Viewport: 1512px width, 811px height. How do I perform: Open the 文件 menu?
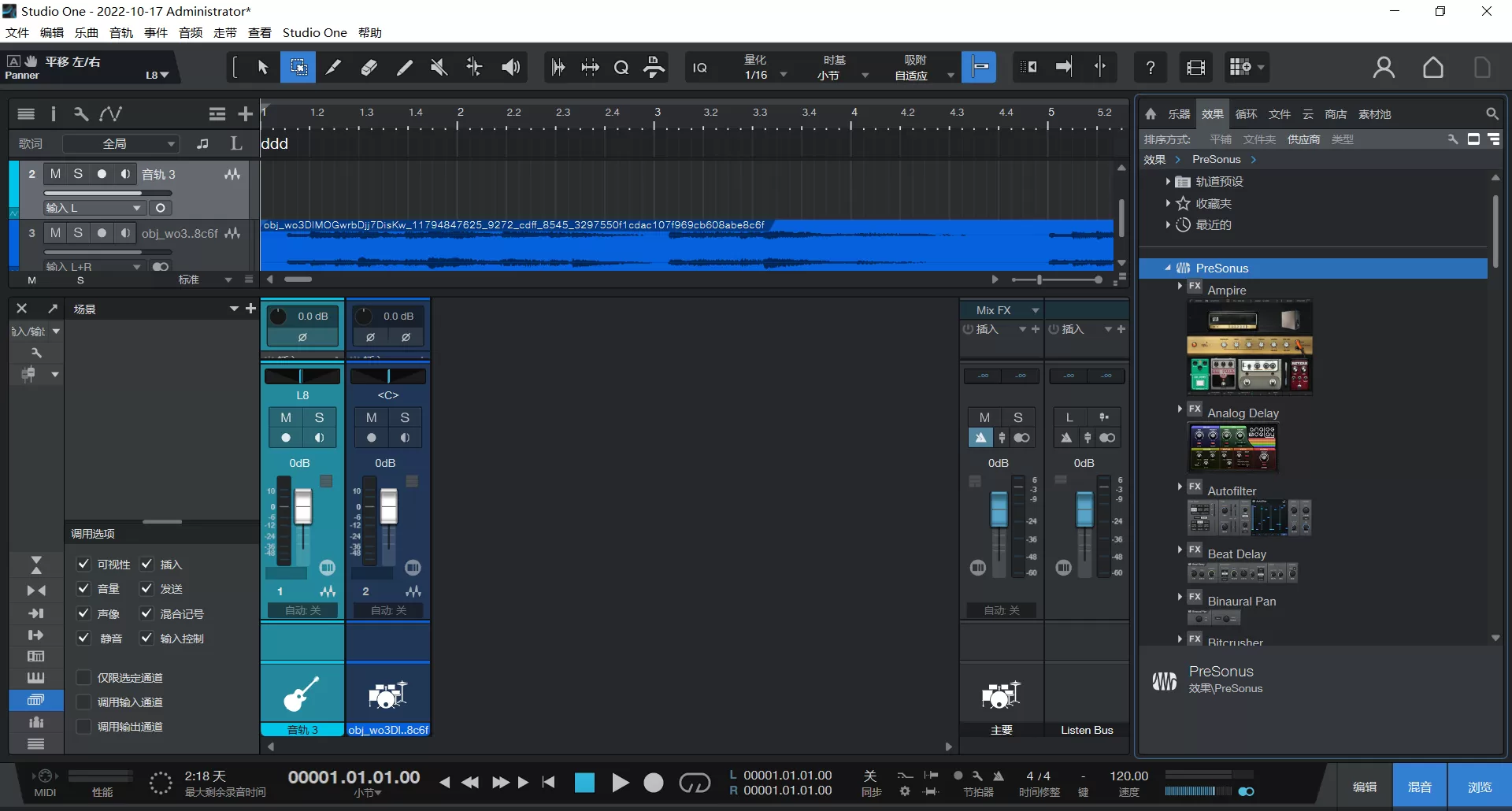pos(16,32)
